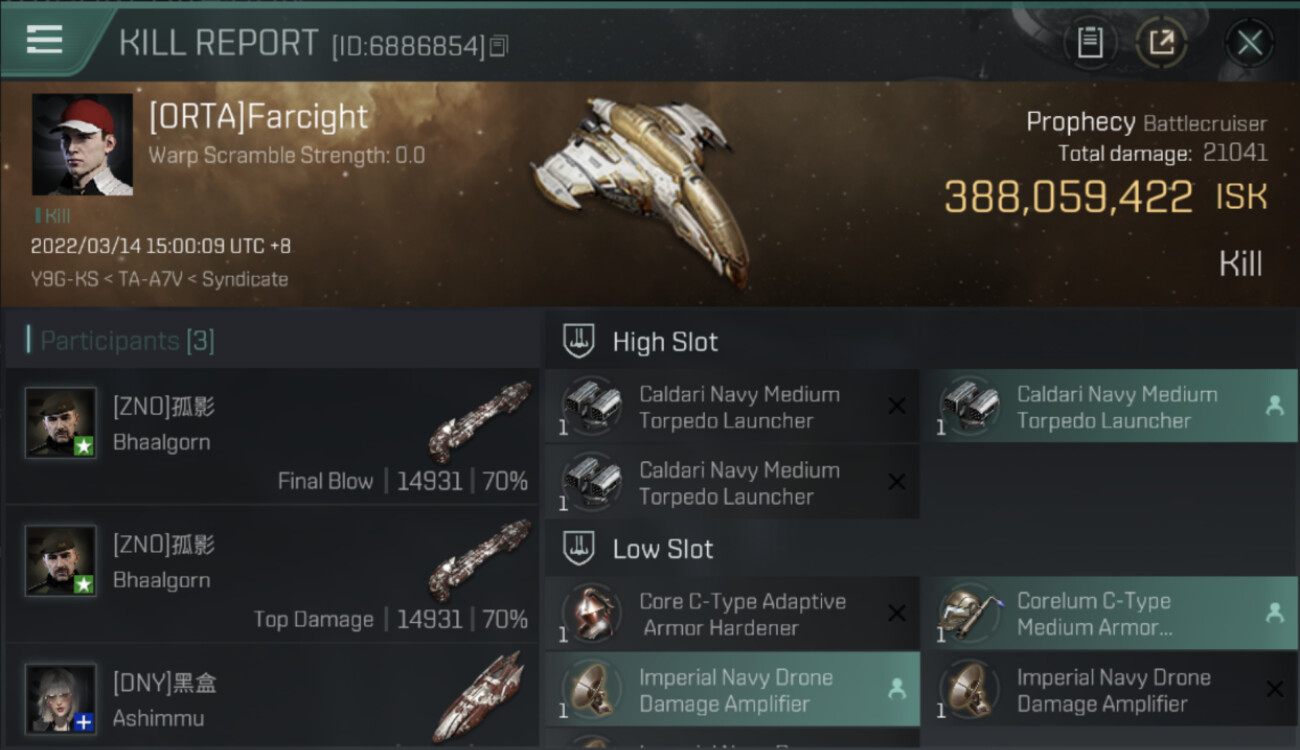Open the hamburger menu in the top-left corner
Image resolution: width=1300 pixels, height=750 pixels.
45,40
